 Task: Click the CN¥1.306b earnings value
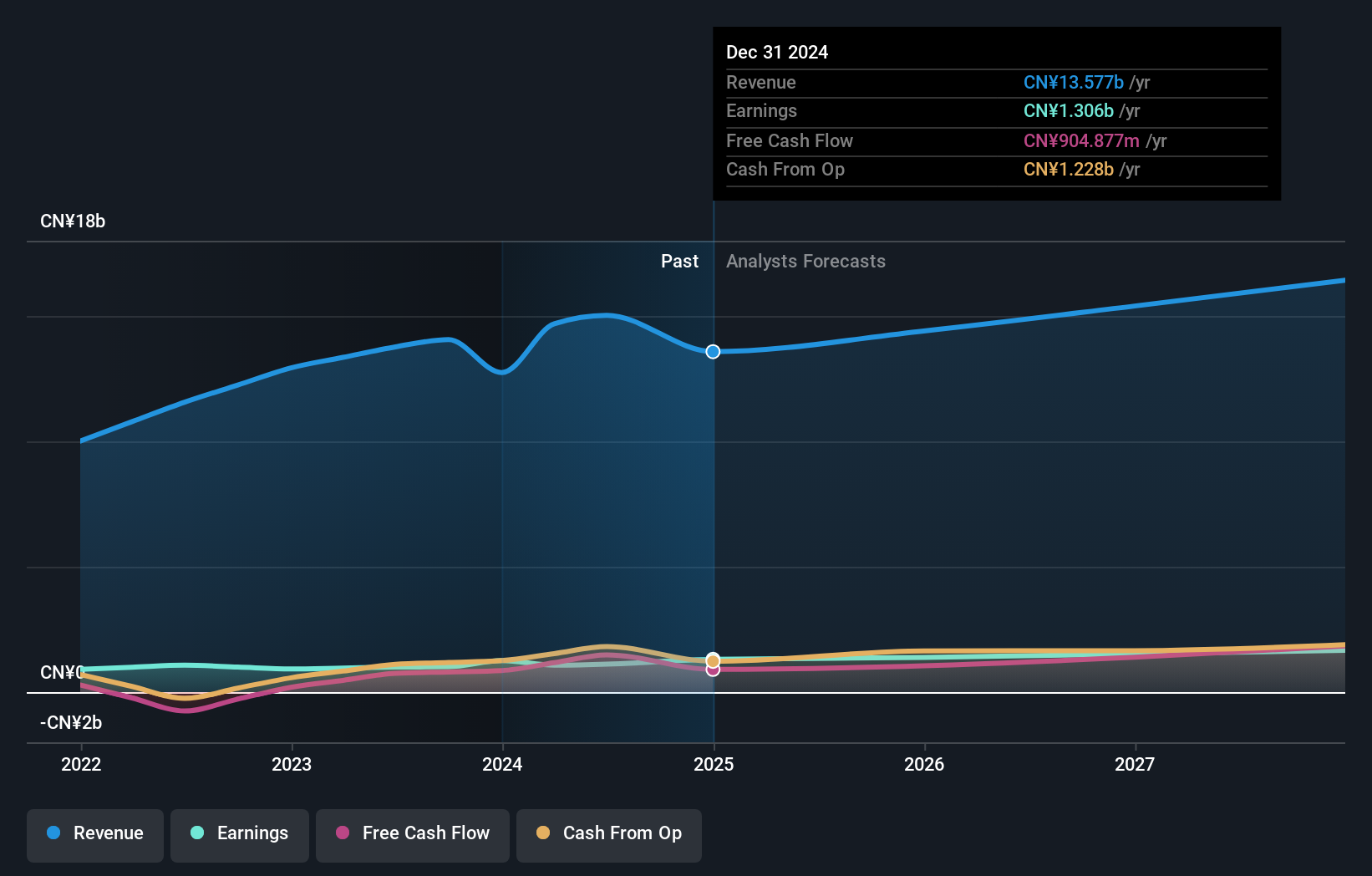[1069, 111]
